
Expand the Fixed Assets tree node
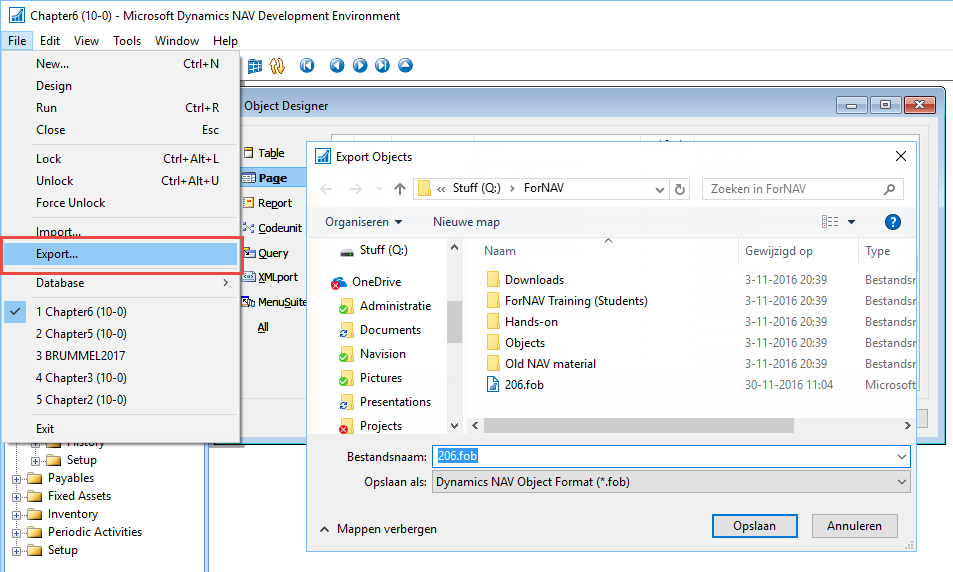pos(16,497)
